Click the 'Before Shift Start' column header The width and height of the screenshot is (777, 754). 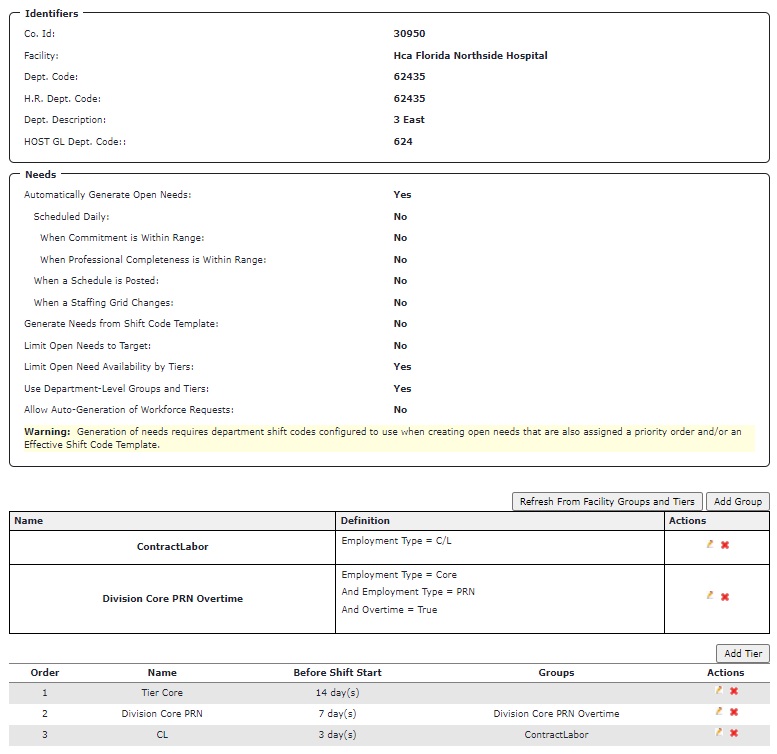click(x=337, y=672)
